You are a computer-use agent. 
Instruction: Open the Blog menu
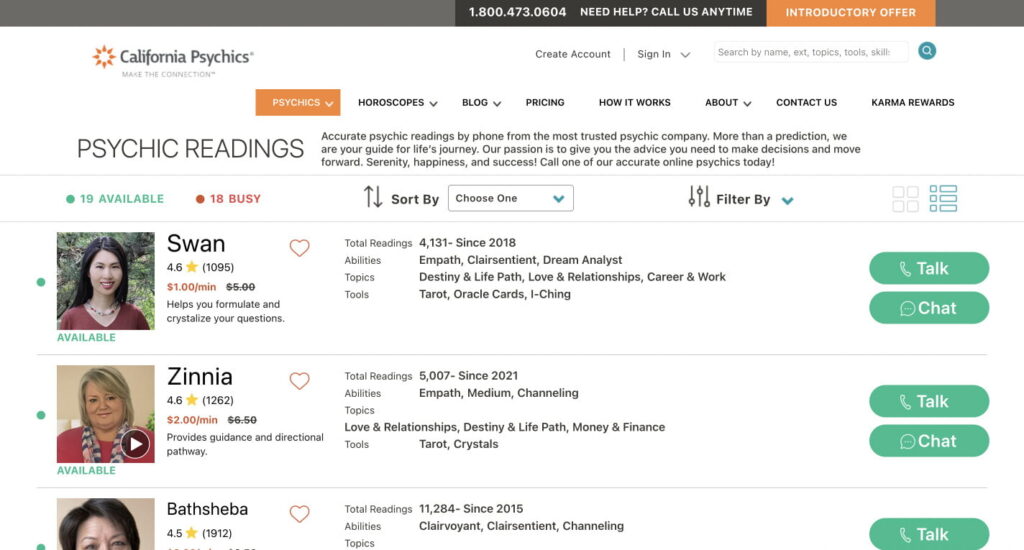coord(481,103)
